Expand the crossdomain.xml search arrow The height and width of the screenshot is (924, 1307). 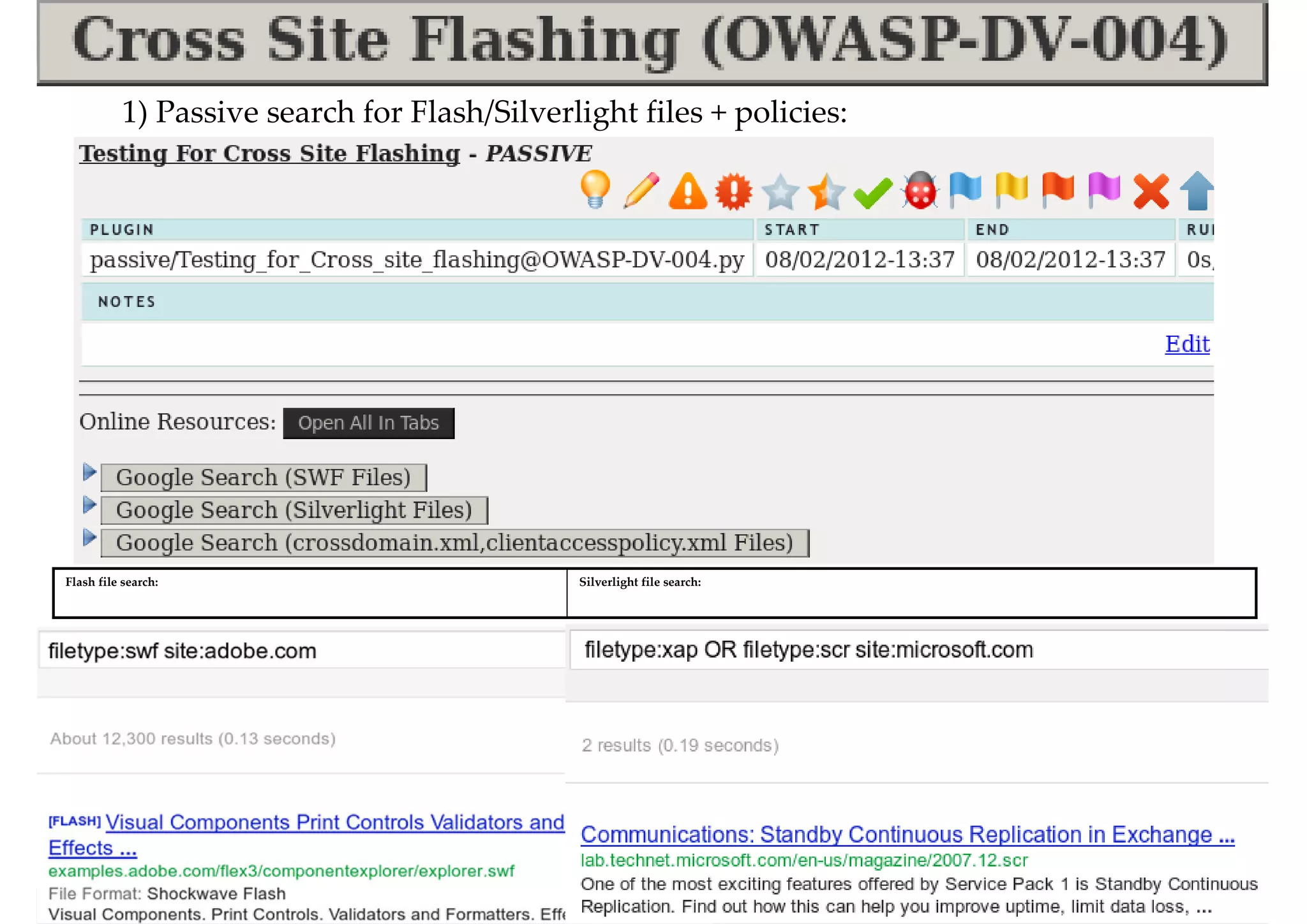pos(89,538)
